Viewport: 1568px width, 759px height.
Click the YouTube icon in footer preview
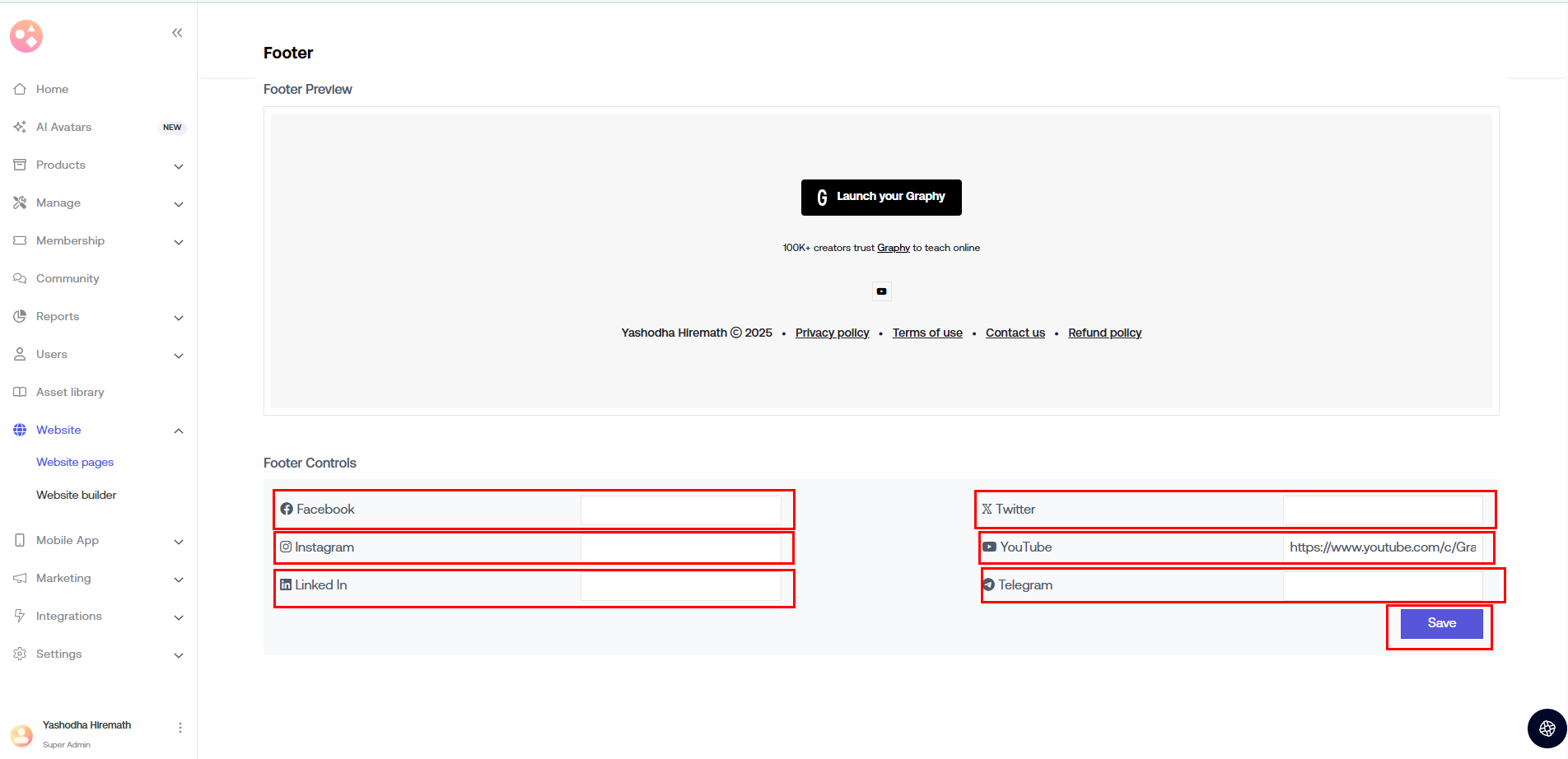pyautogui.click(x=881, y=291)
